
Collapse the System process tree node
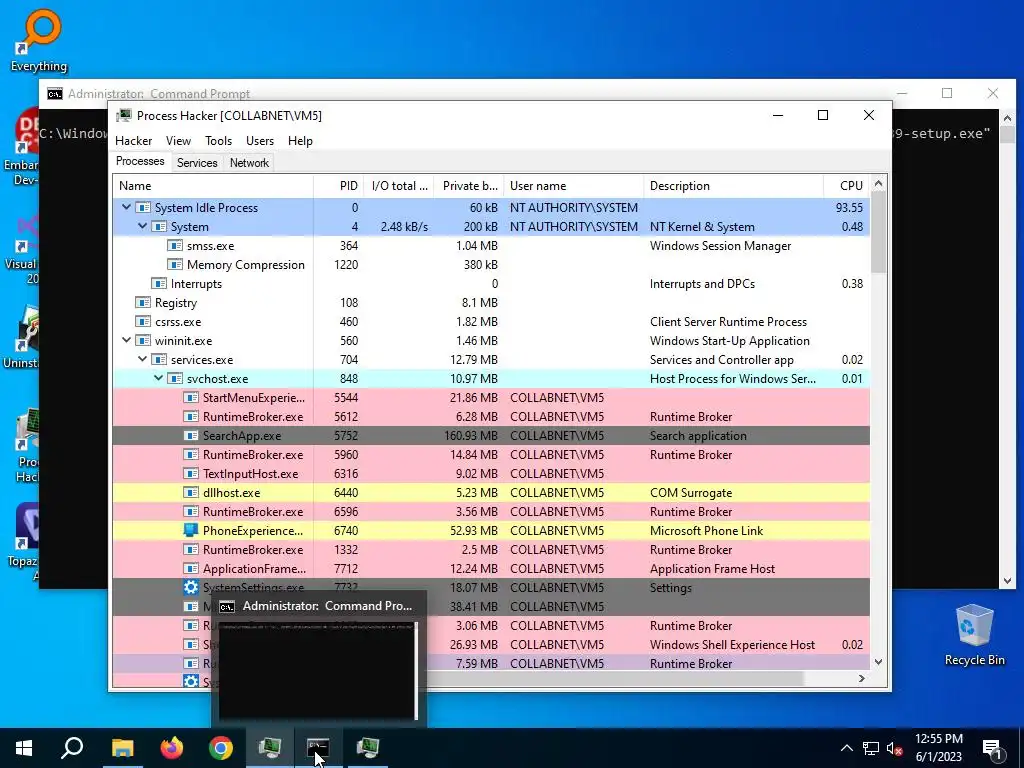tap(142, 226)
